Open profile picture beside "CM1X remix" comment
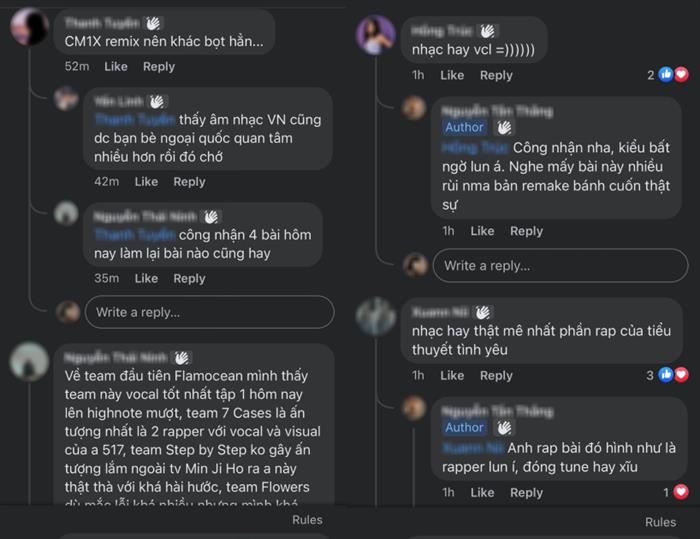The width and height of the screenshot is (700, 539). [29, 27]
